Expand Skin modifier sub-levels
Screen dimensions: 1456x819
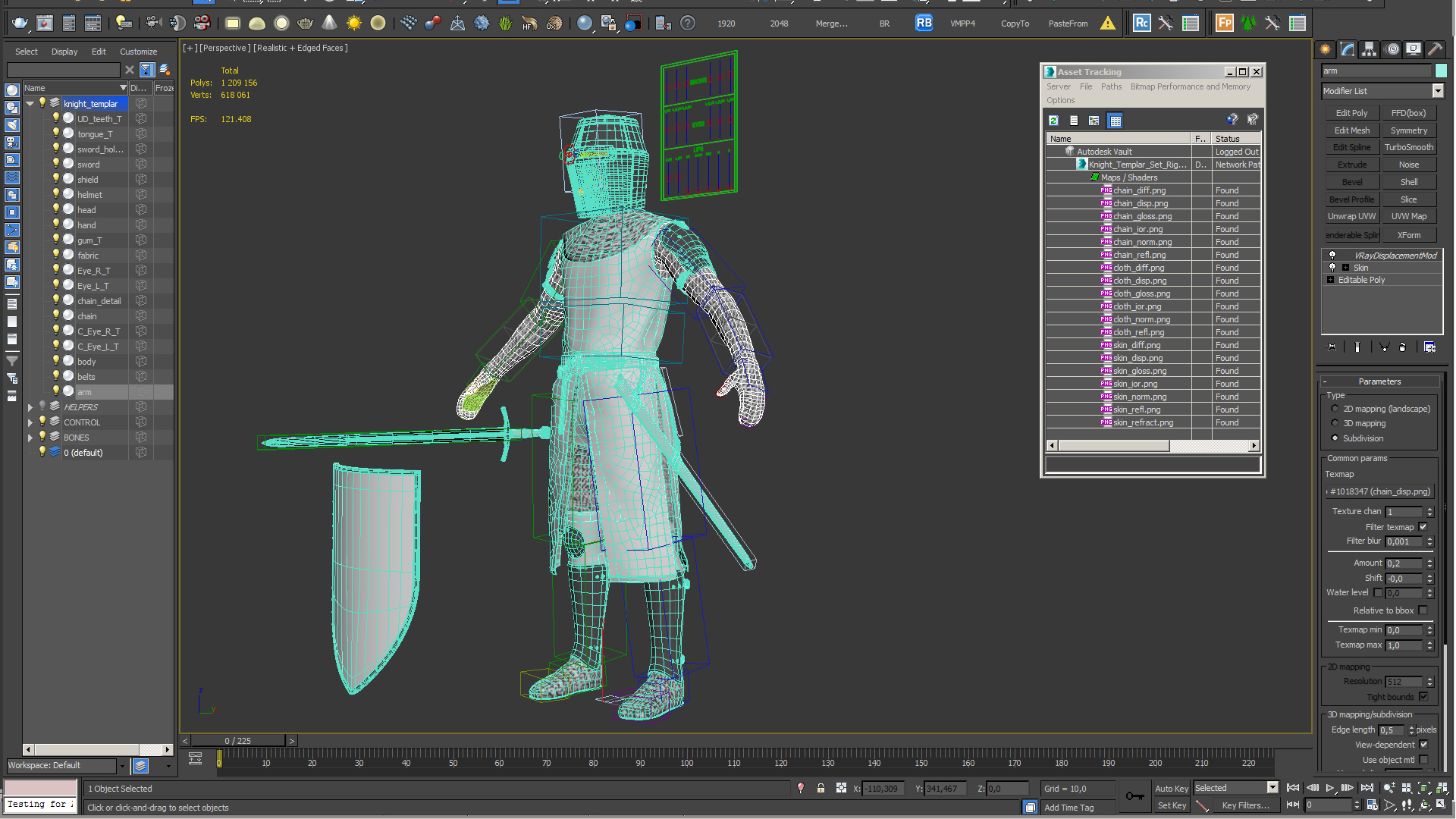click(x=1345, y=268)
